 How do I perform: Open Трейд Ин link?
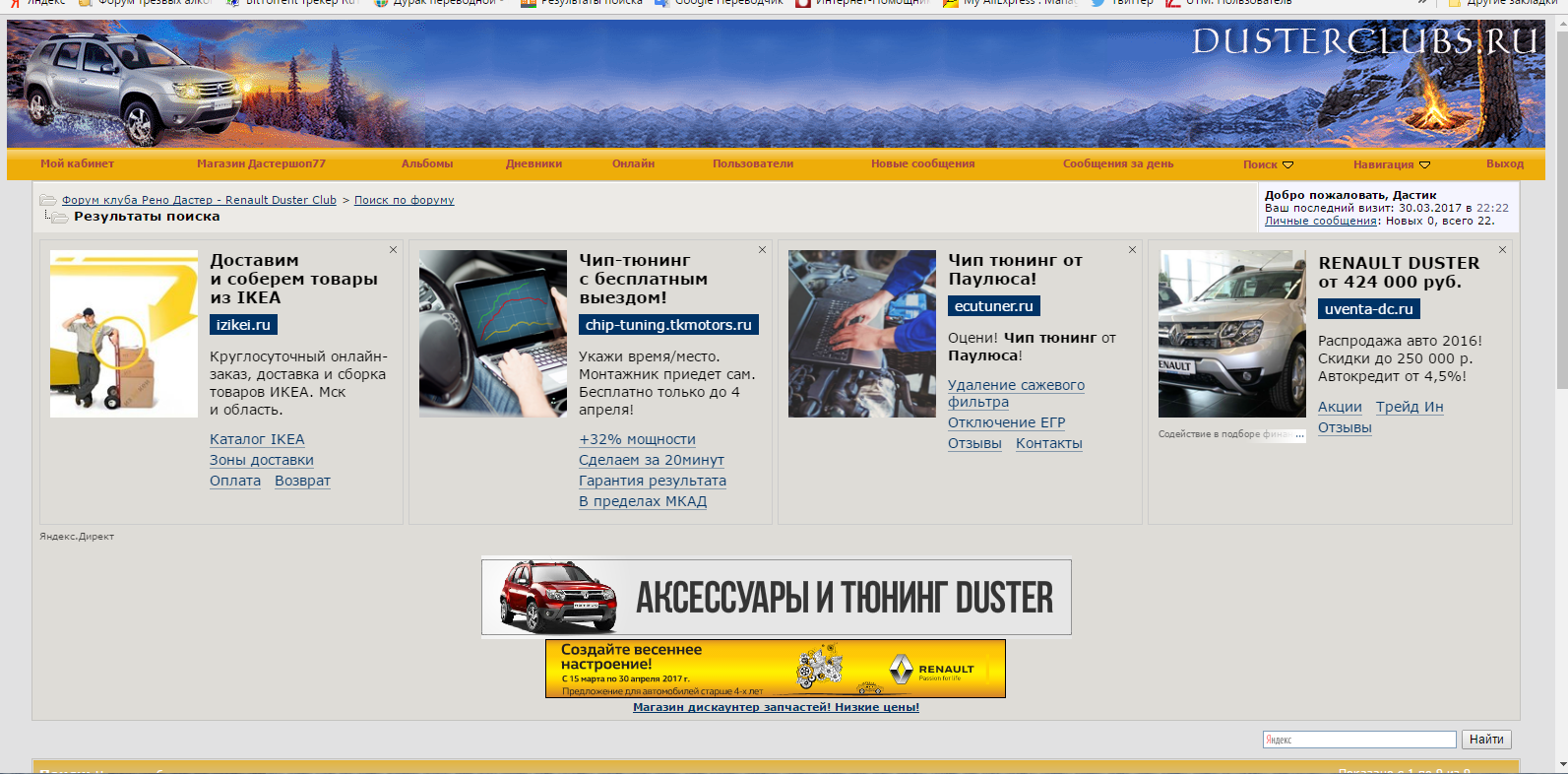[1410, 407]
